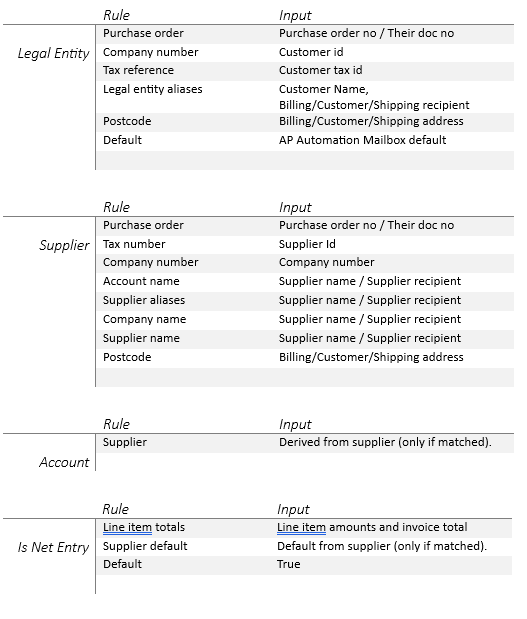Viewport: 527px width, 619px height.
Task: Click Postcode rule in Supplier table
Action: point(127,357)
